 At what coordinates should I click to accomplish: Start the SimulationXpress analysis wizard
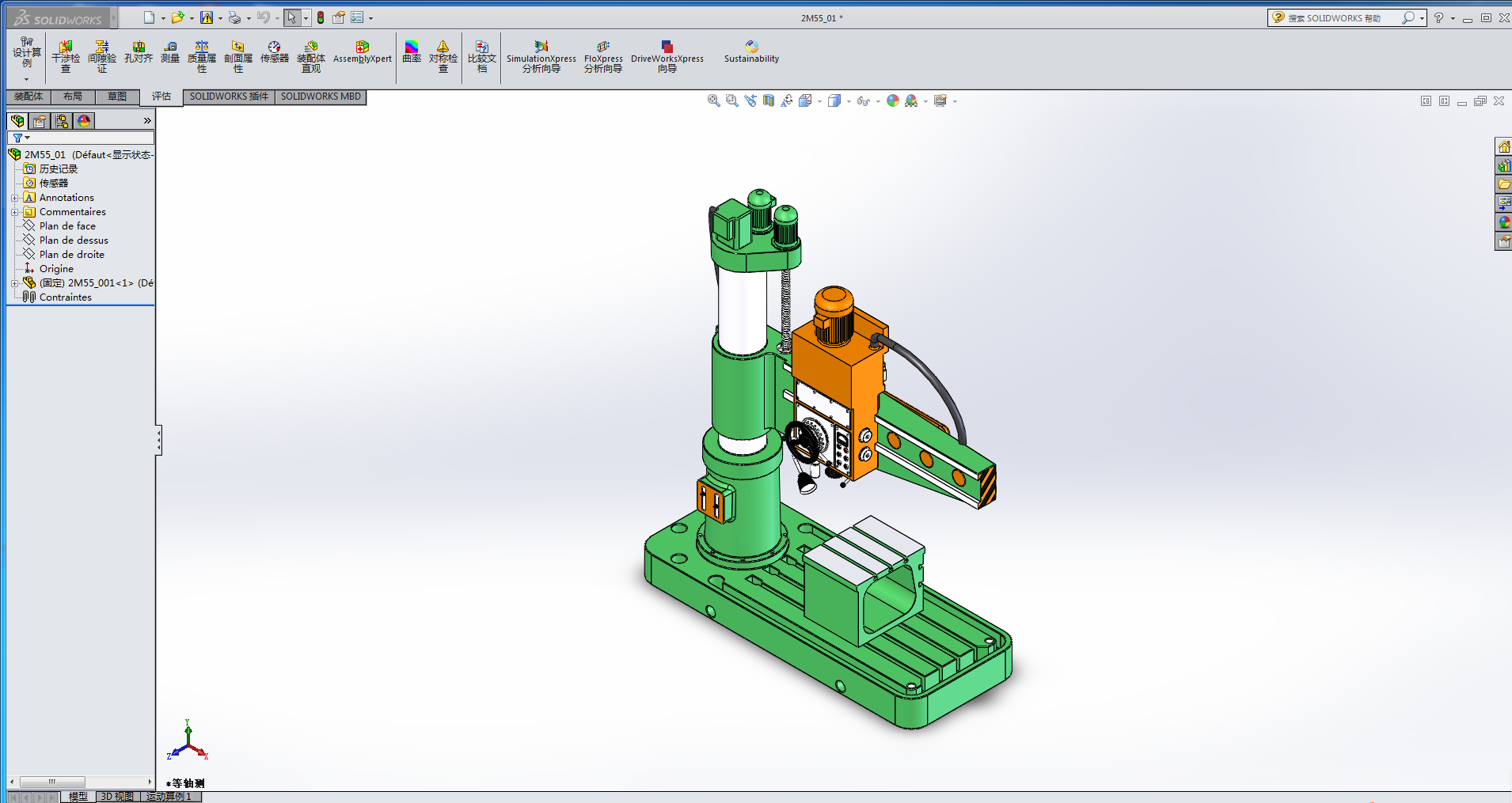(x=541, y=57)
